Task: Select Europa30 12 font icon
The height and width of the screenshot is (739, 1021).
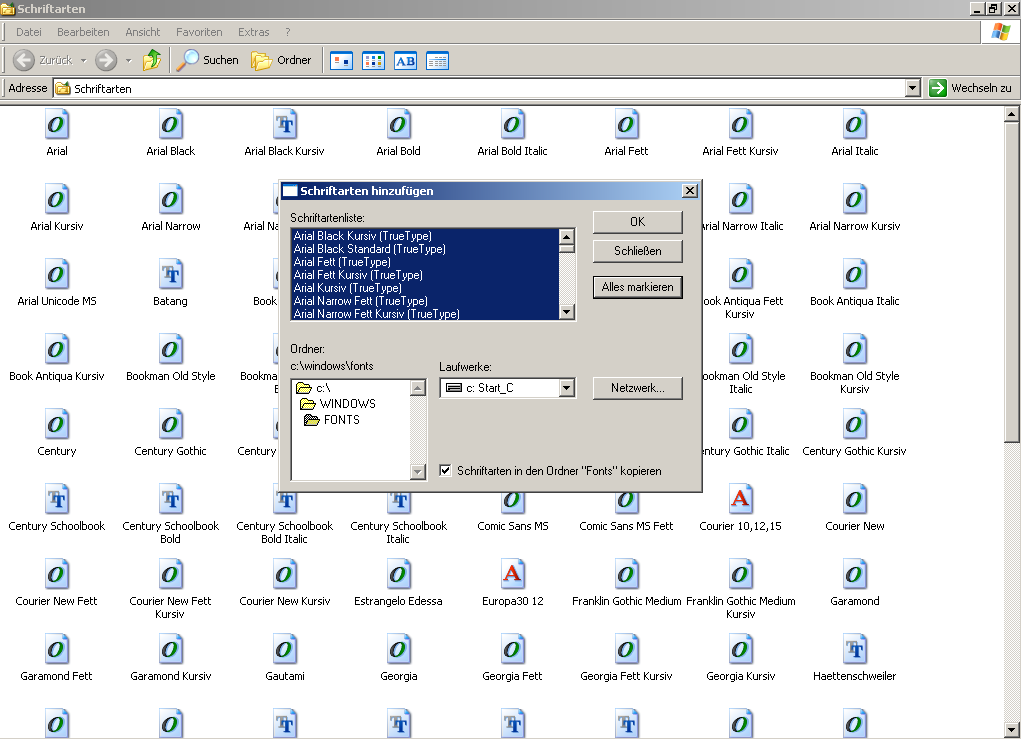Action: (x=512, y=574)
